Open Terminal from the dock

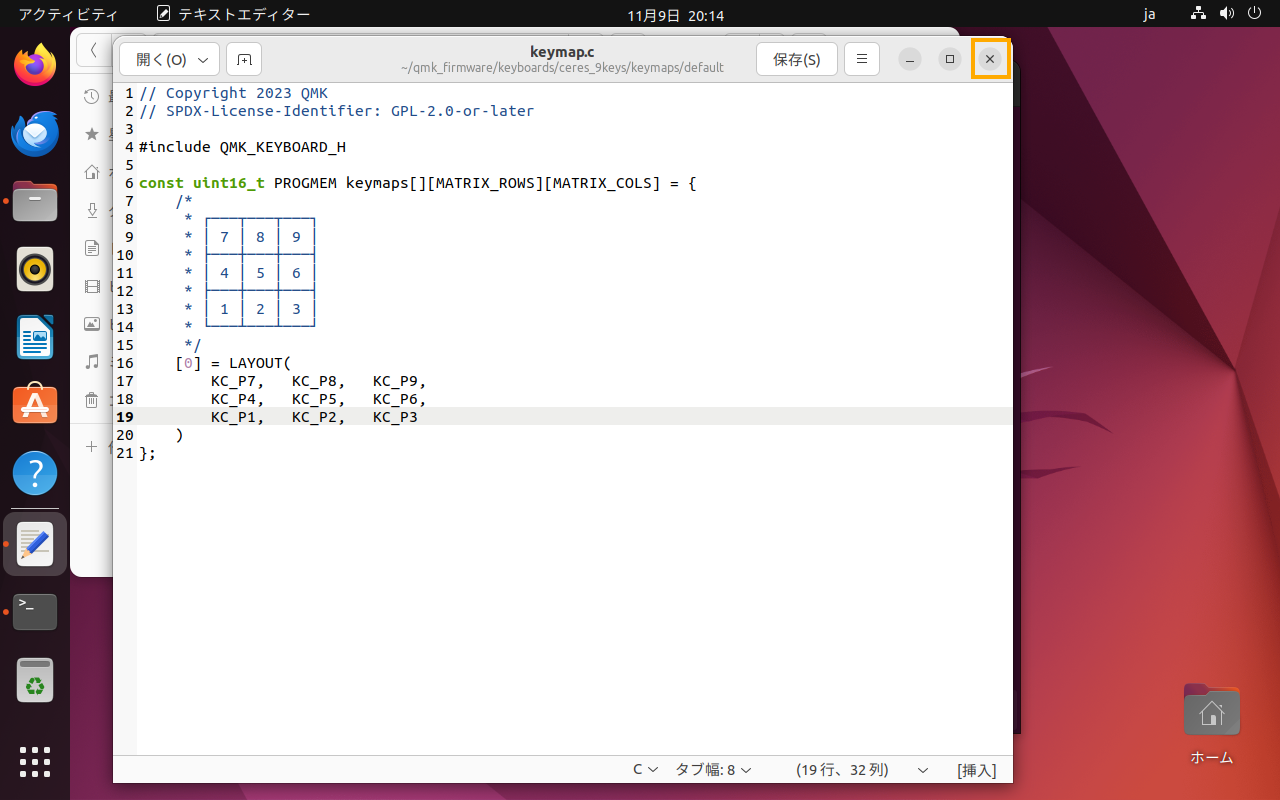point(35,612)
